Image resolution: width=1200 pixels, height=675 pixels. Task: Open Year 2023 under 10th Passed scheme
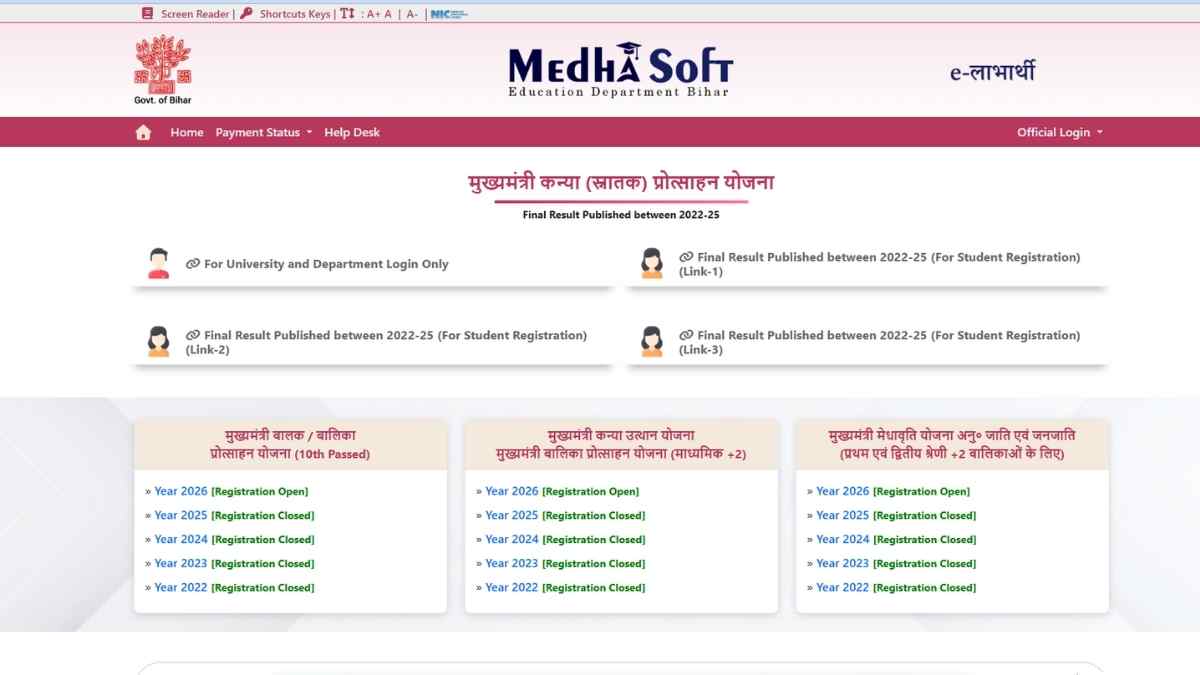[x=181, y=563]
